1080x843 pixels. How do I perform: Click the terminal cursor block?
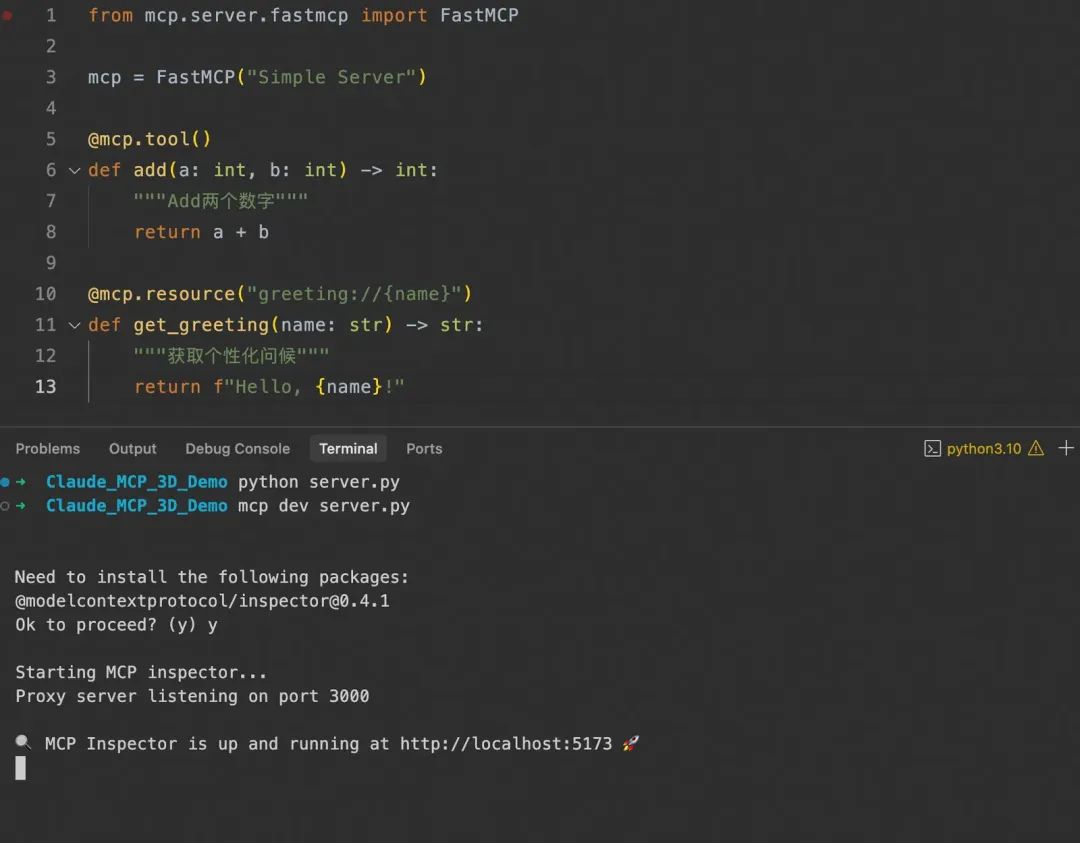coord(20,768)
